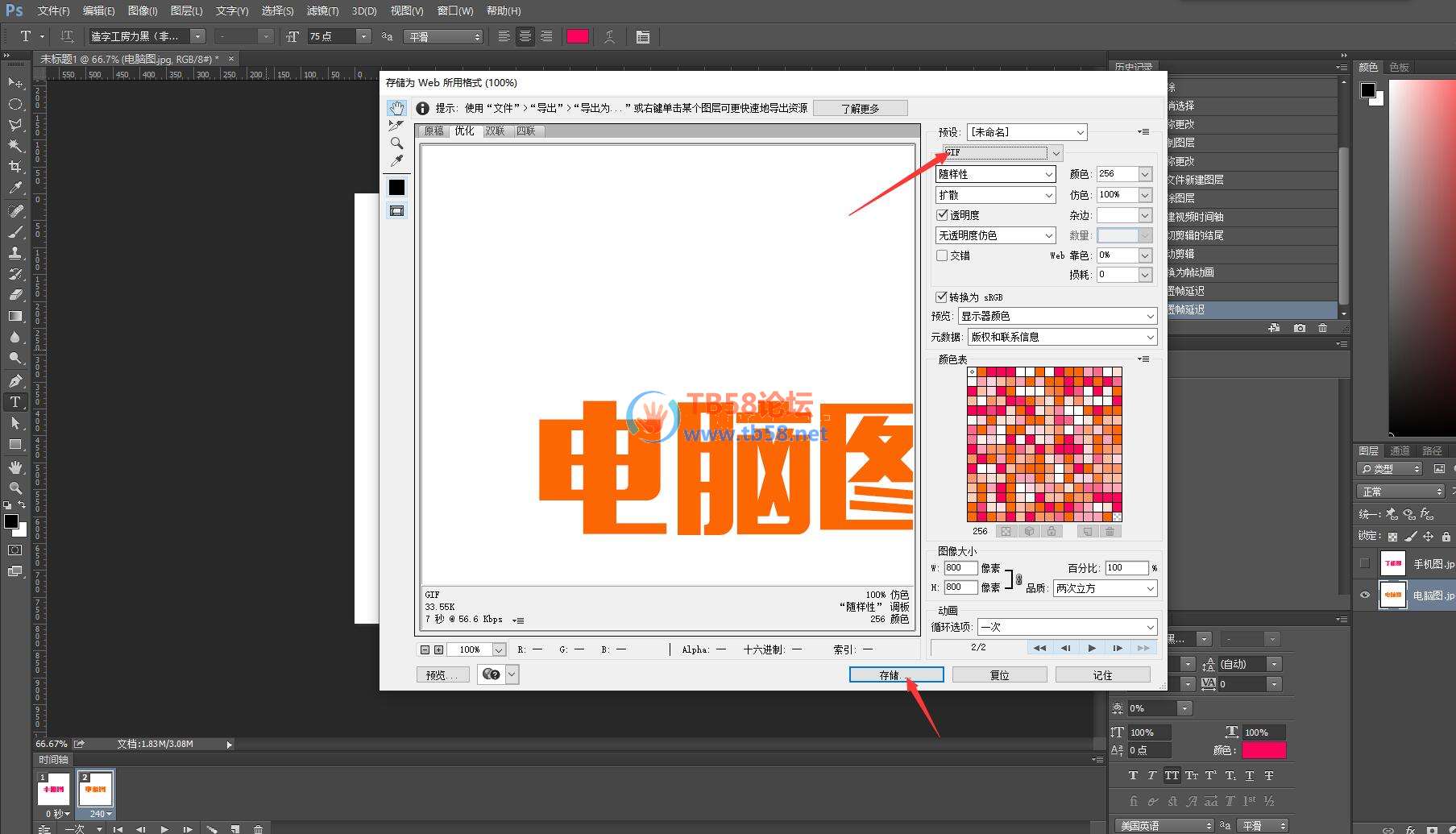The image size is (1456, 834).
Task: Click the eyedropper color black swatch in dialog
Action: coord(396,187)
